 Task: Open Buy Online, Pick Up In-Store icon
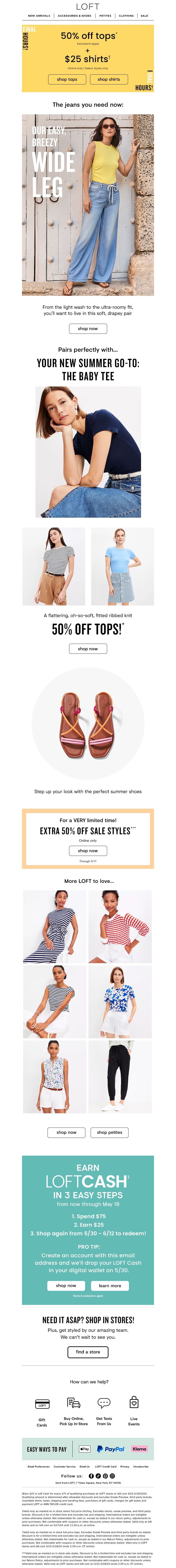[73, 1403]
